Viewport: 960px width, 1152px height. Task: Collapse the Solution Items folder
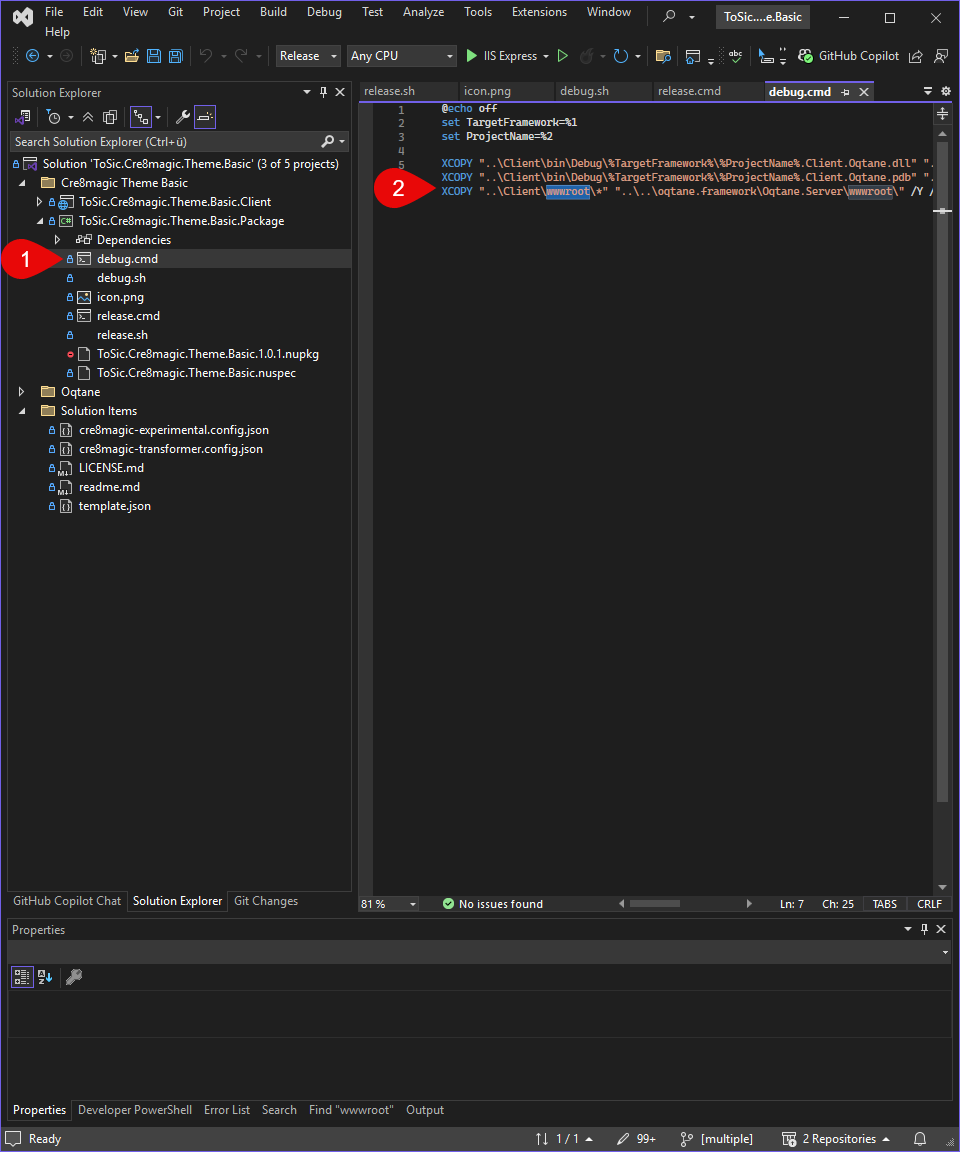[x=21, y=411]
